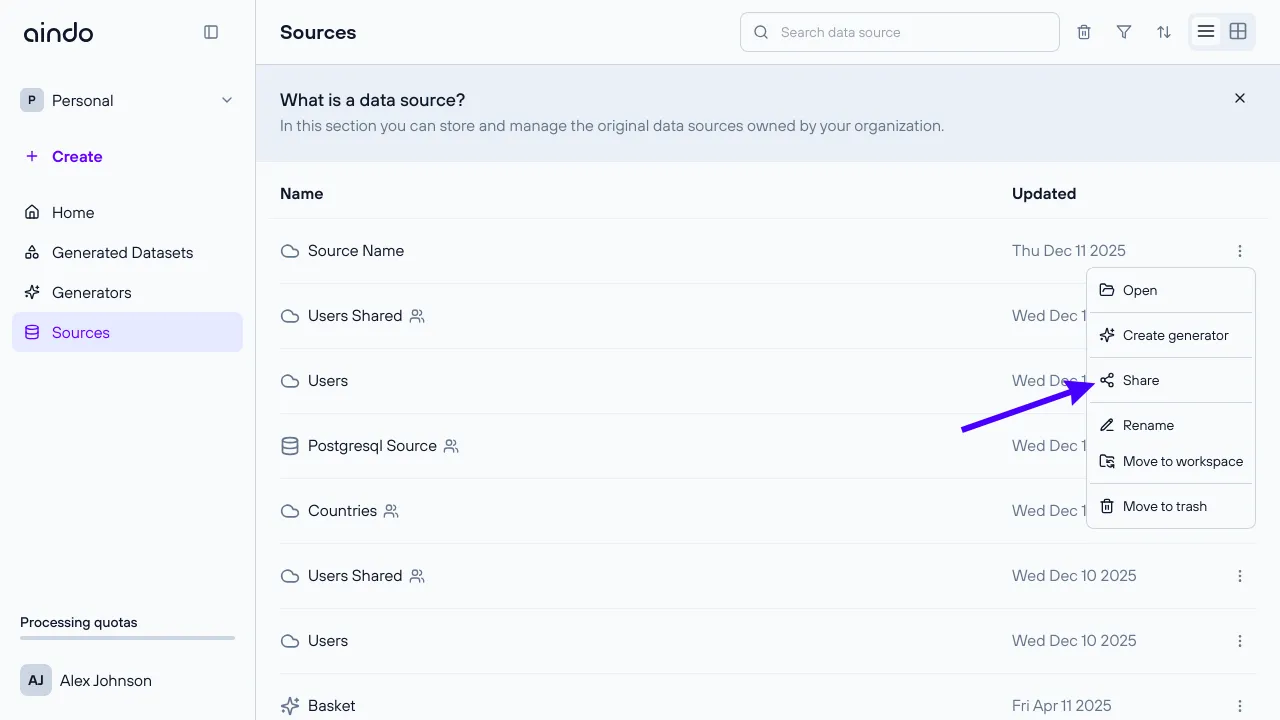Toggle list view layout
Screen dimensions: 1280x720
(1206, 31)
